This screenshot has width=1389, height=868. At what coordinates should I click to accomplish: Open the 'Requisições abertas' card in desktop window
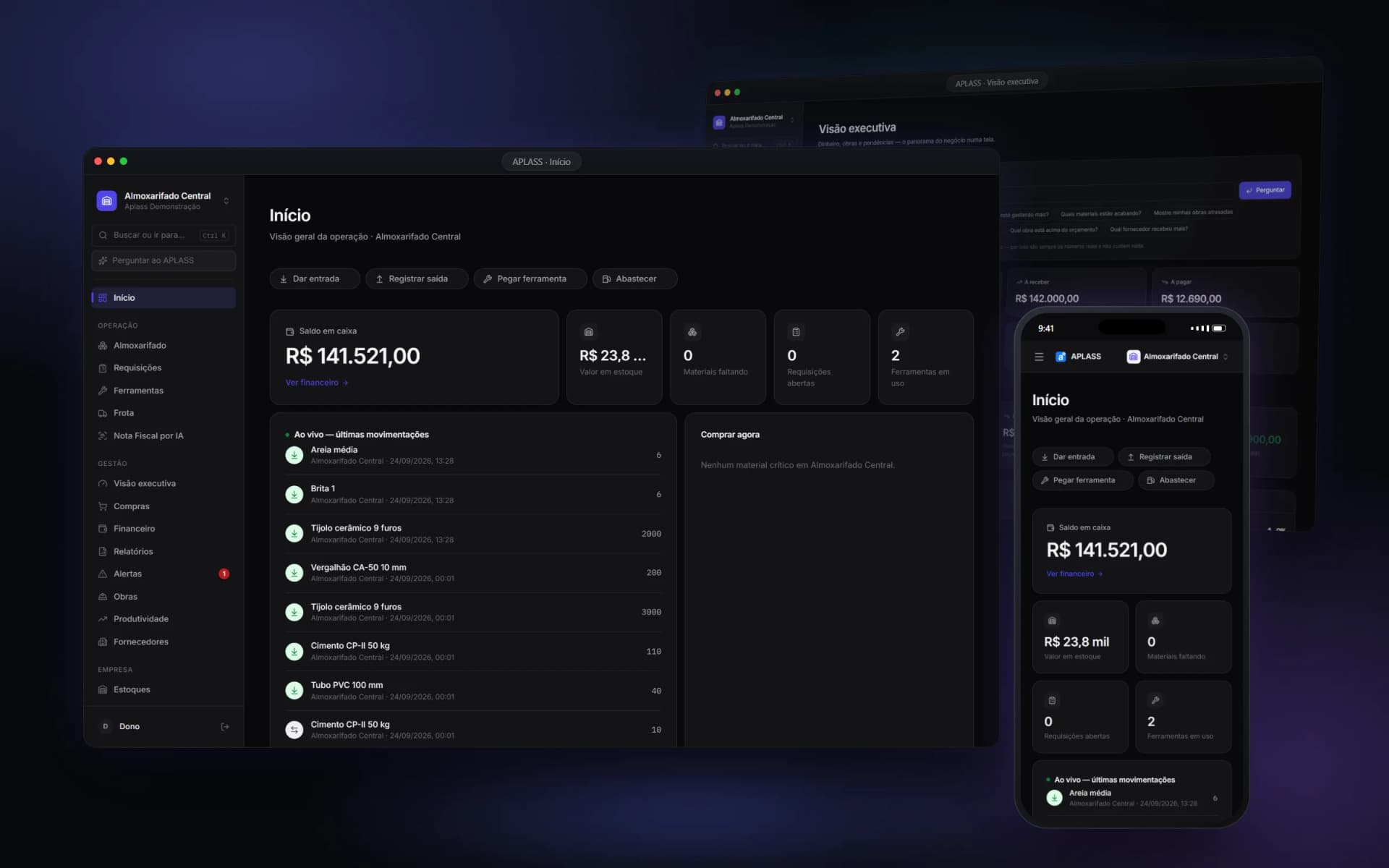point(822,357)
